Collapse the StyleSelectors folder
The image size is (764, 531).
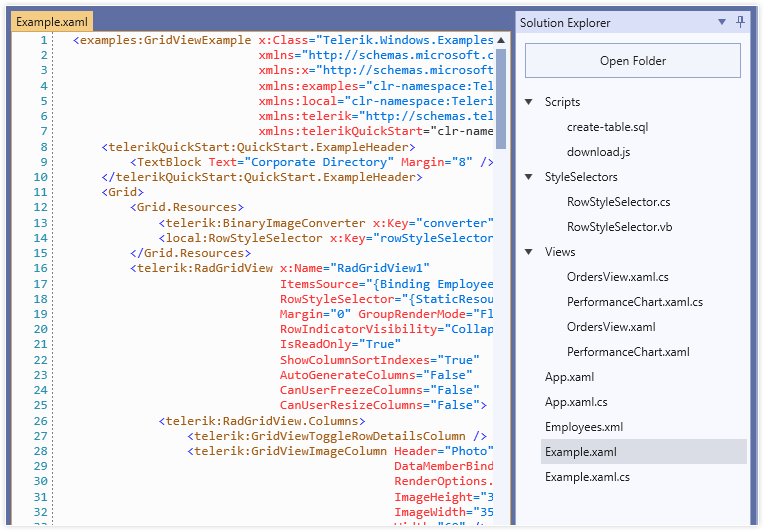(529, 177)
